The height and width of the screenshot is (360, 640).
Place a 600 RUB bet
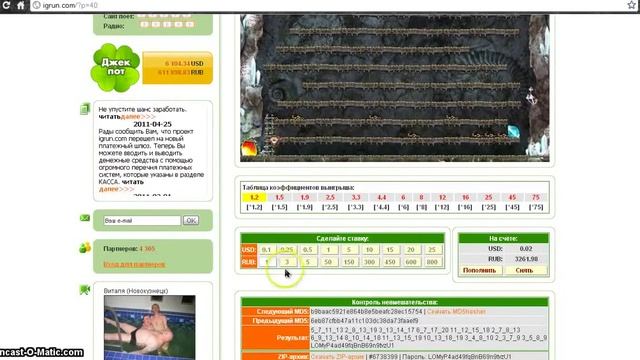click(411, 262)
